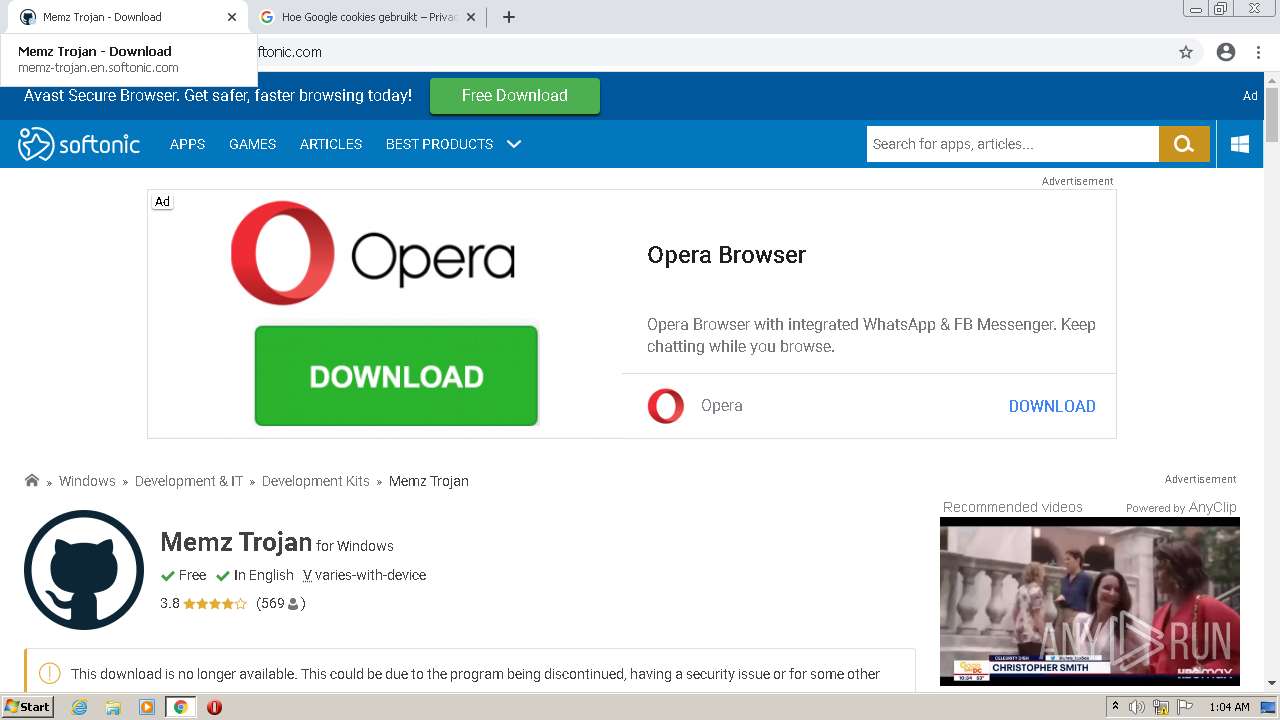Open the APPS menu on Softonic
This screenshot has height=720, width=1280.
pyautogui.click(x=187, y=144)
